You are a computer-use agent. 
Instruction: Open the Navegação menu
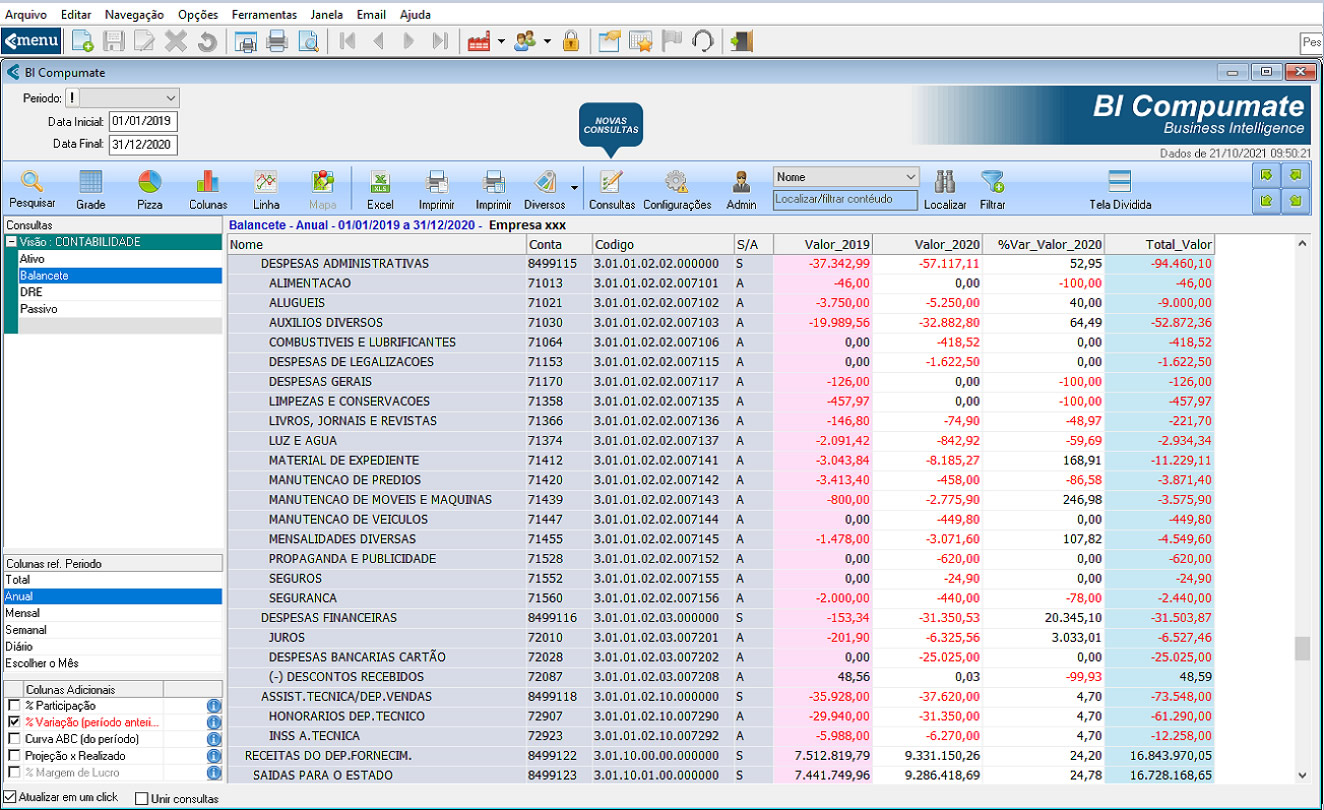(134, 15)
